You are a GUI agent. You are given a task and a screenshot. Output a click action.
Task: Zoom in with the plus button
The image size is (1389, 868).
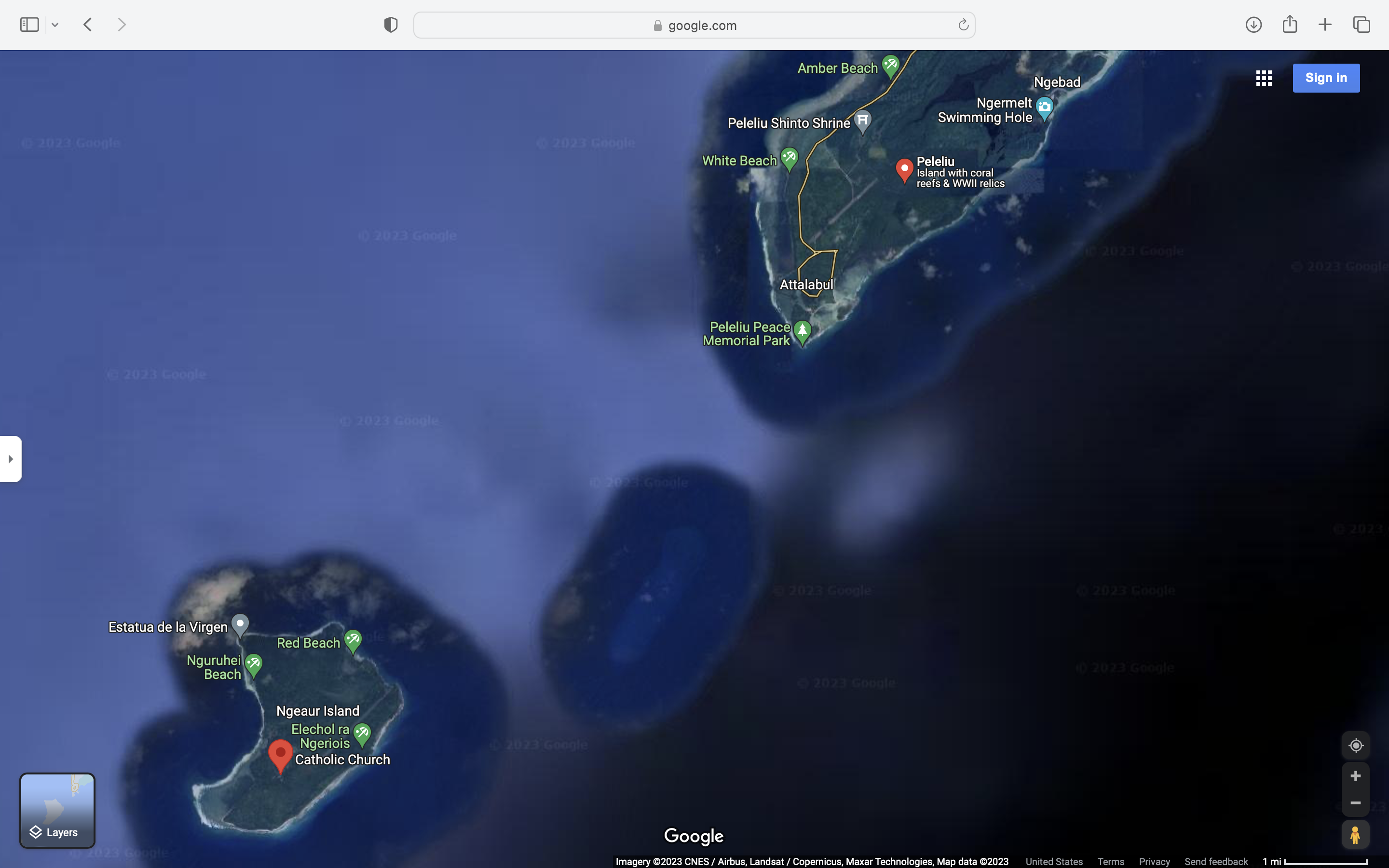point(1355,776)
